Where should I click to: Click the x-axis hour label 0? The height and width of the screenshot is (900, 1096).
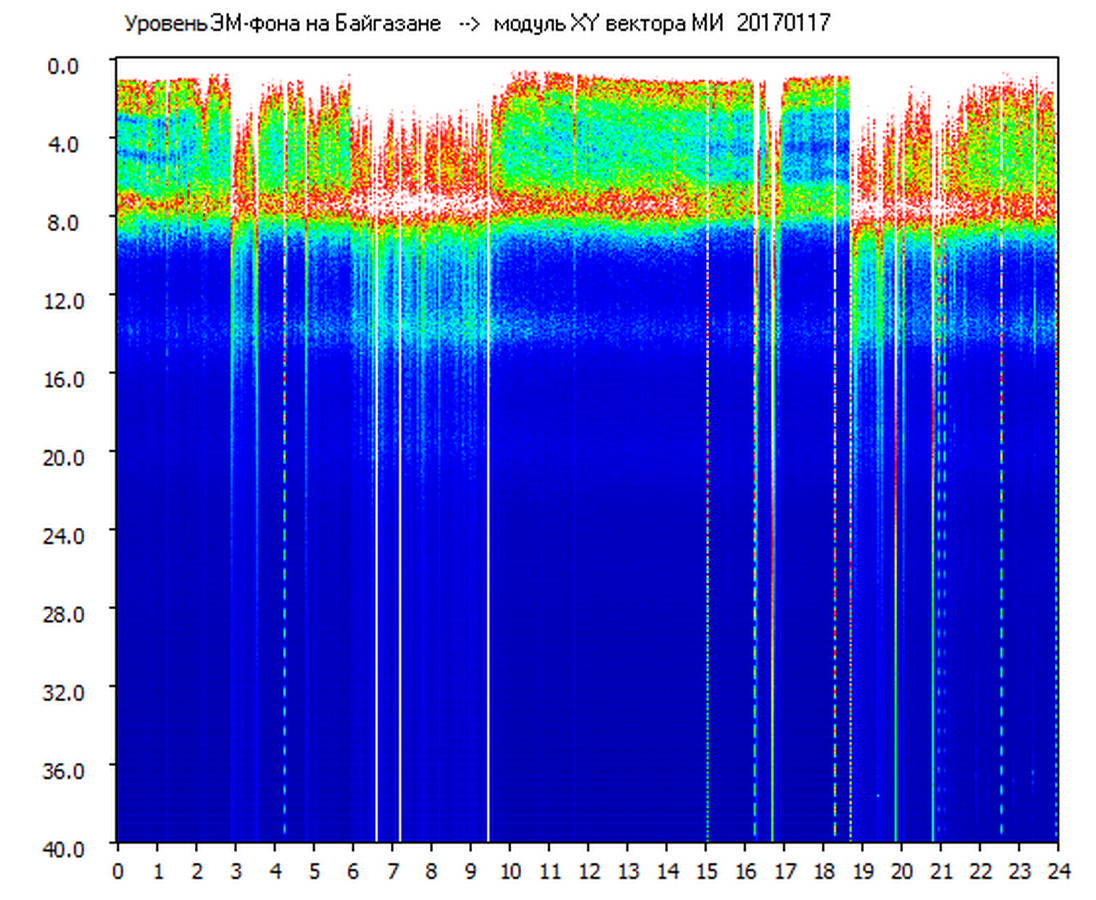(x=118, y=870)
